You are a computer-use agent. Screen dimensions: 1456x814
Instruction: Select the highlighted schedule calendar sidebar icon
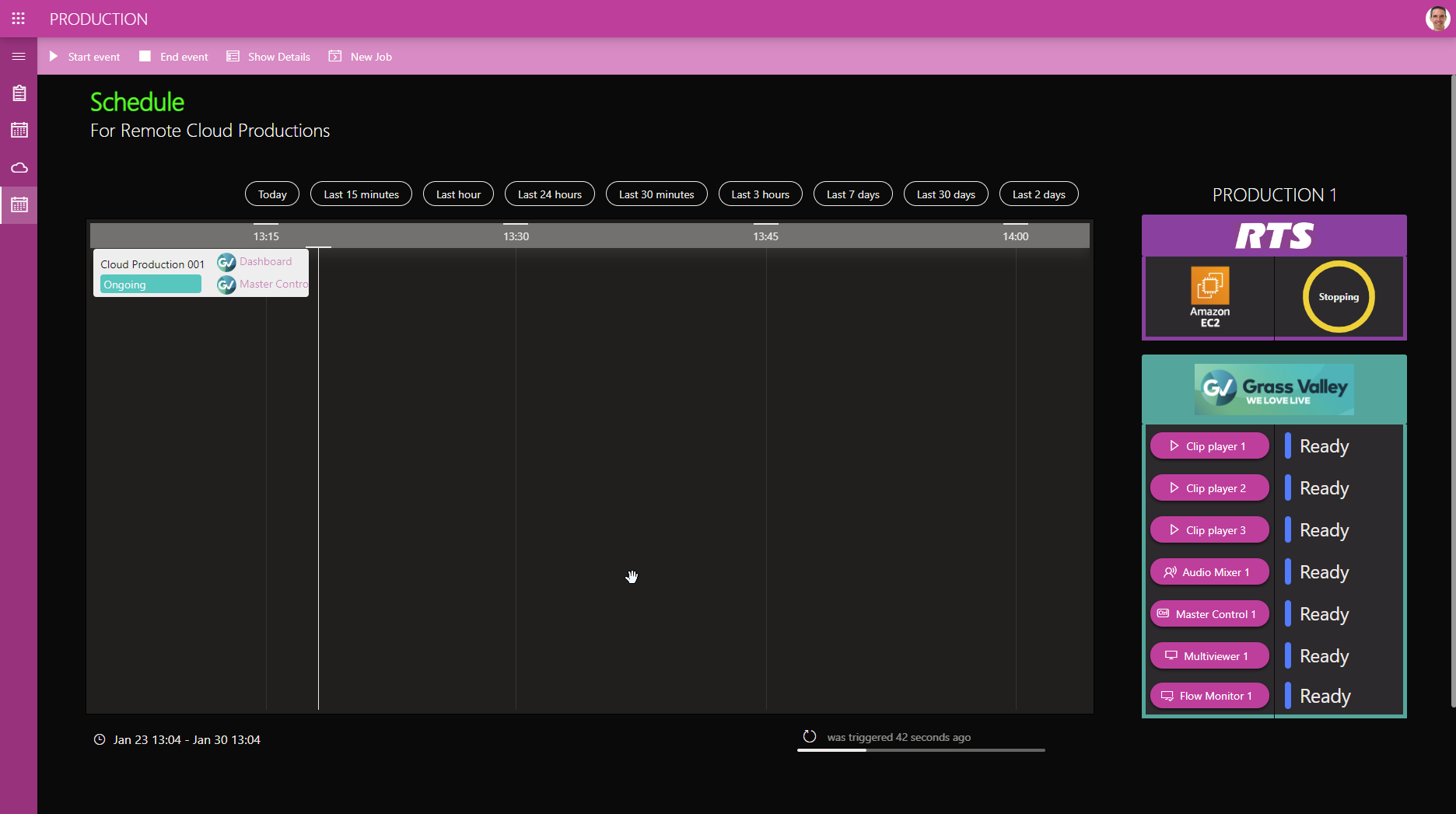(19, 205)
